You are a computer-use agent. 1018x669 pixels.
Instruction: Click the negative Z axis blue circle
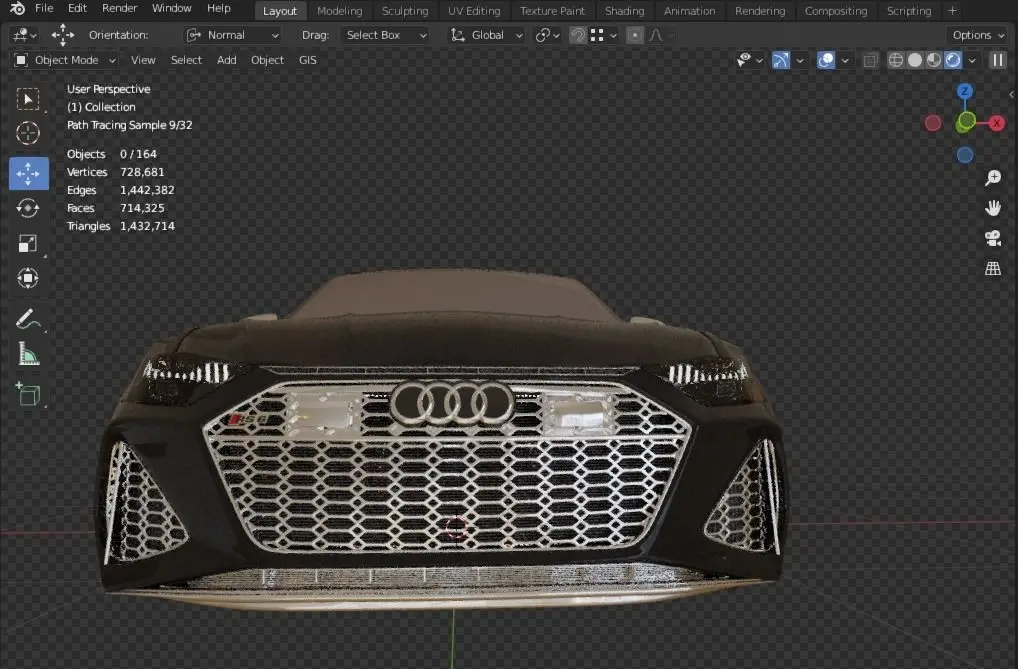tap(965, 155)
